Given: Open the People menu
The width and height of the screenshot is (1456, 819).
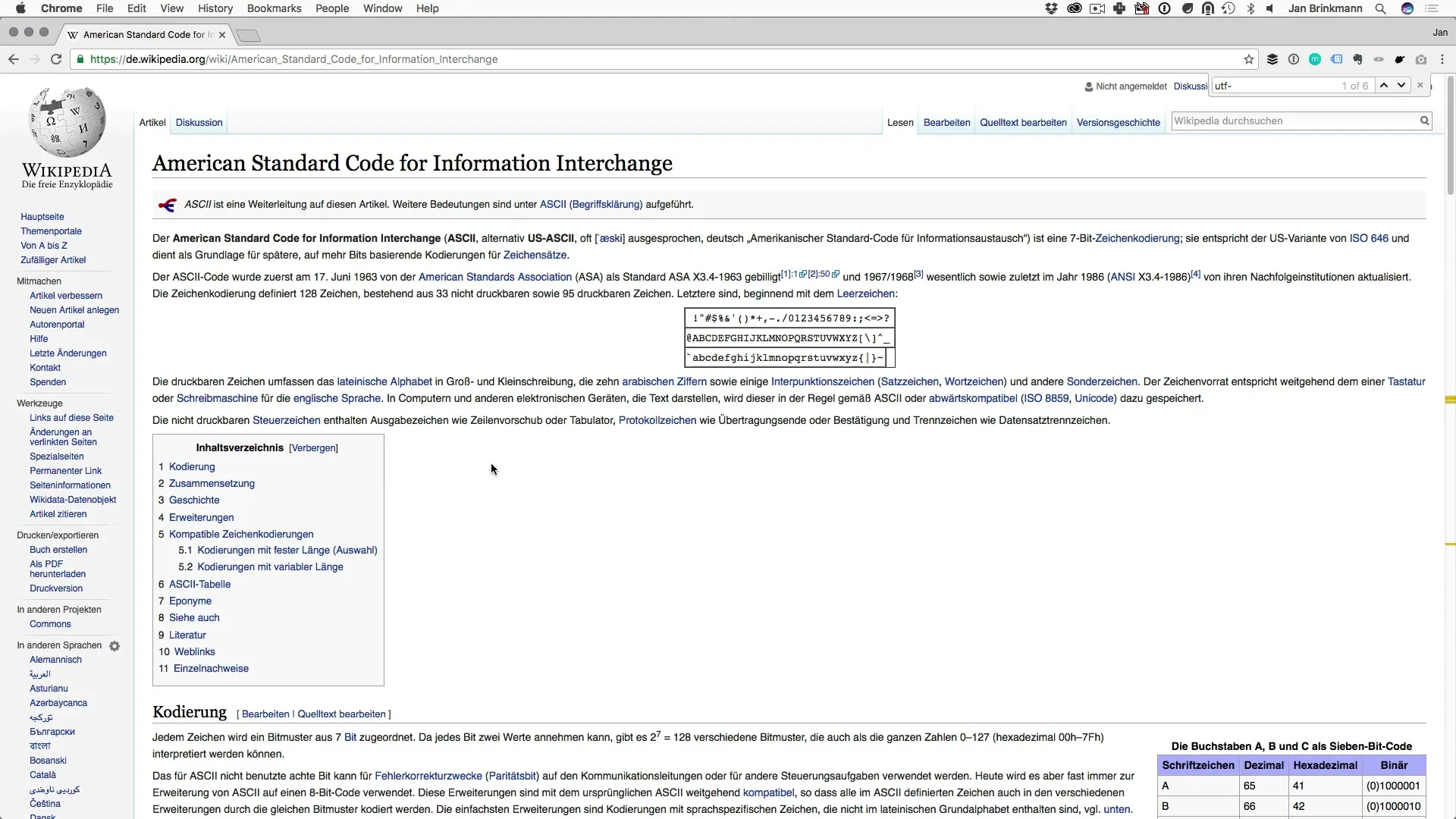Looking at the screenshot, I should [x=332, y=8].
